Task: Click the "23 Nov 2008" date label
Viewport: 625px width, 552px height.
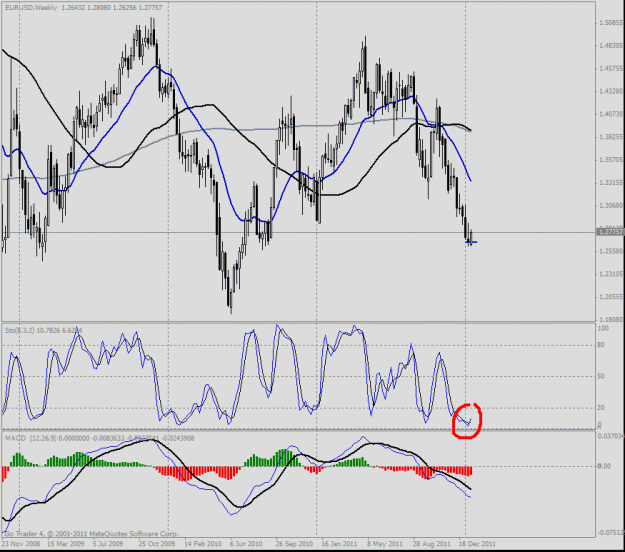Action: [x=21, y=544]
